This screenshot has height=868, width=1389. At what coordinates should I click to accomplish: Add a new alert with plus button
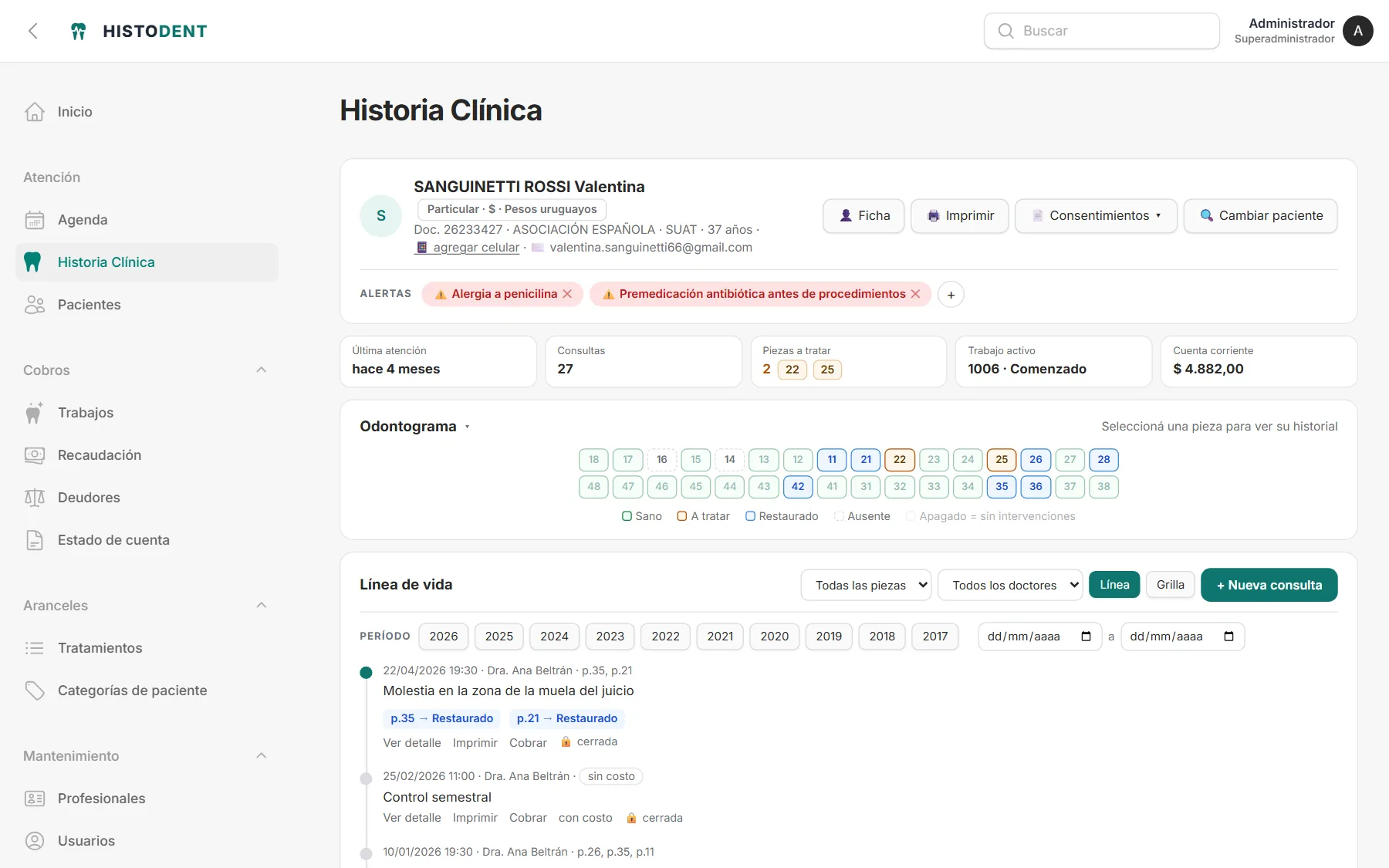pos(951,295)
